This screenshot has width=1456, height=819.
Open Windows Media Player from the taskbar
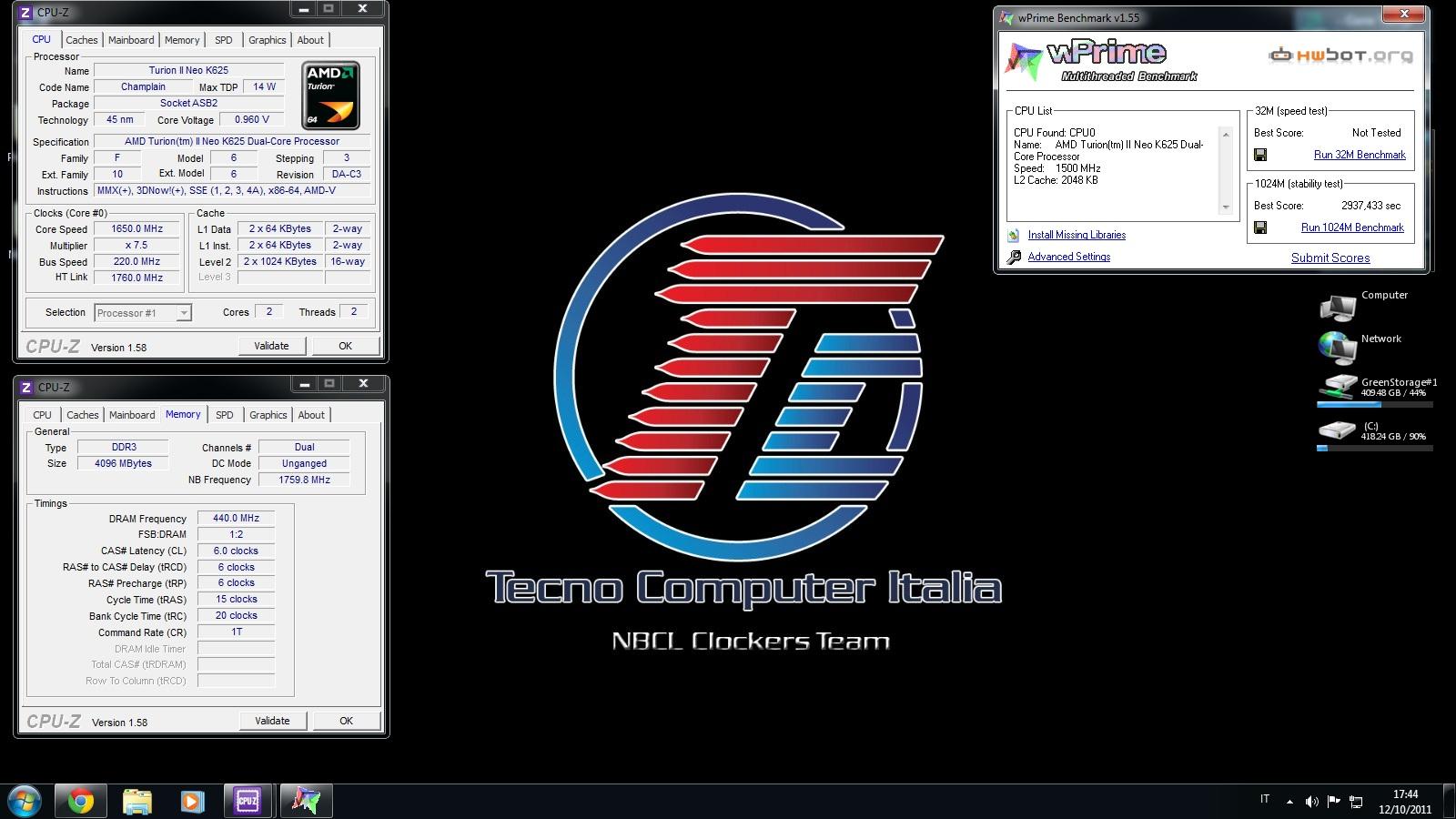pyautogui.click(x=191, y=801)
